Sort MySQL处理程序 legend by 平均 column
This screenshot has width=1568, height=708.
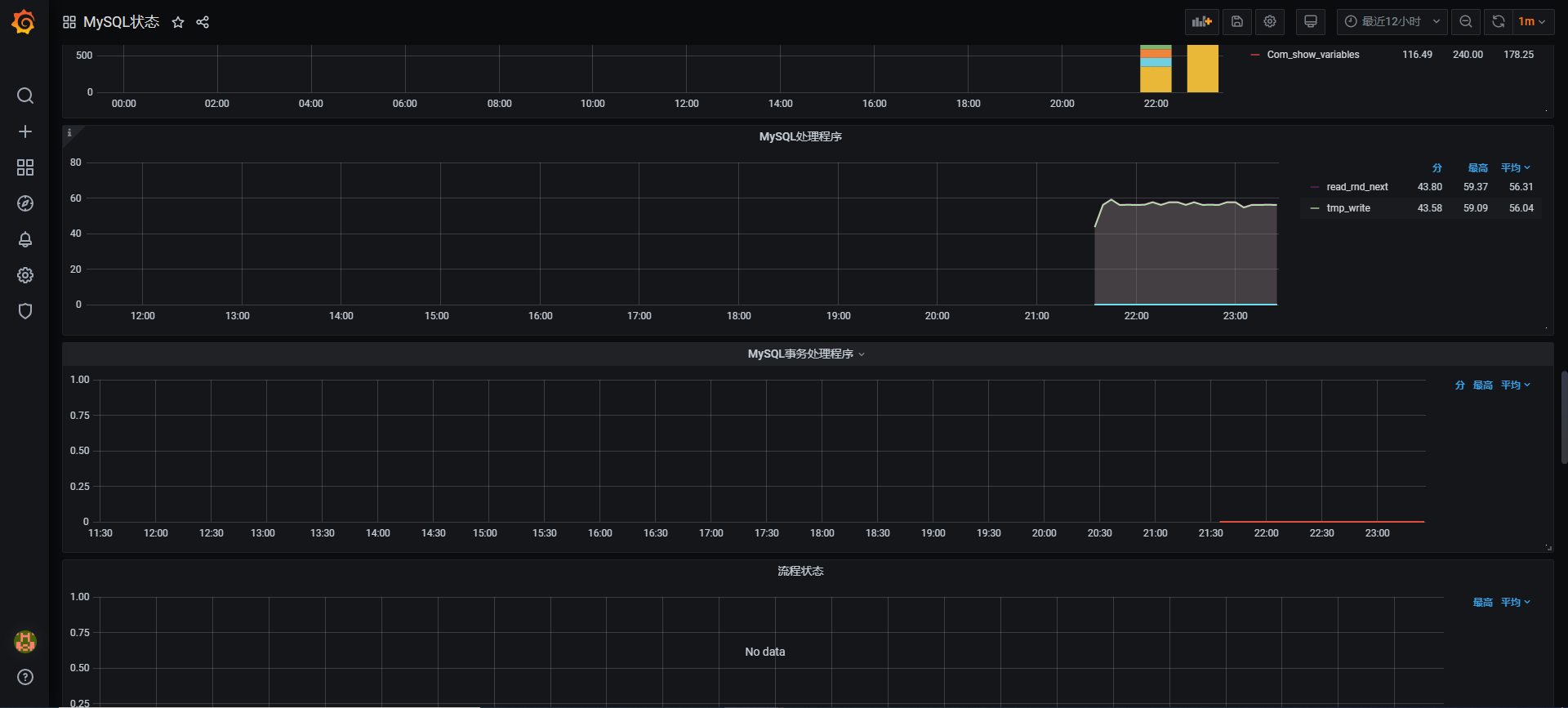tap(1515, 167)
